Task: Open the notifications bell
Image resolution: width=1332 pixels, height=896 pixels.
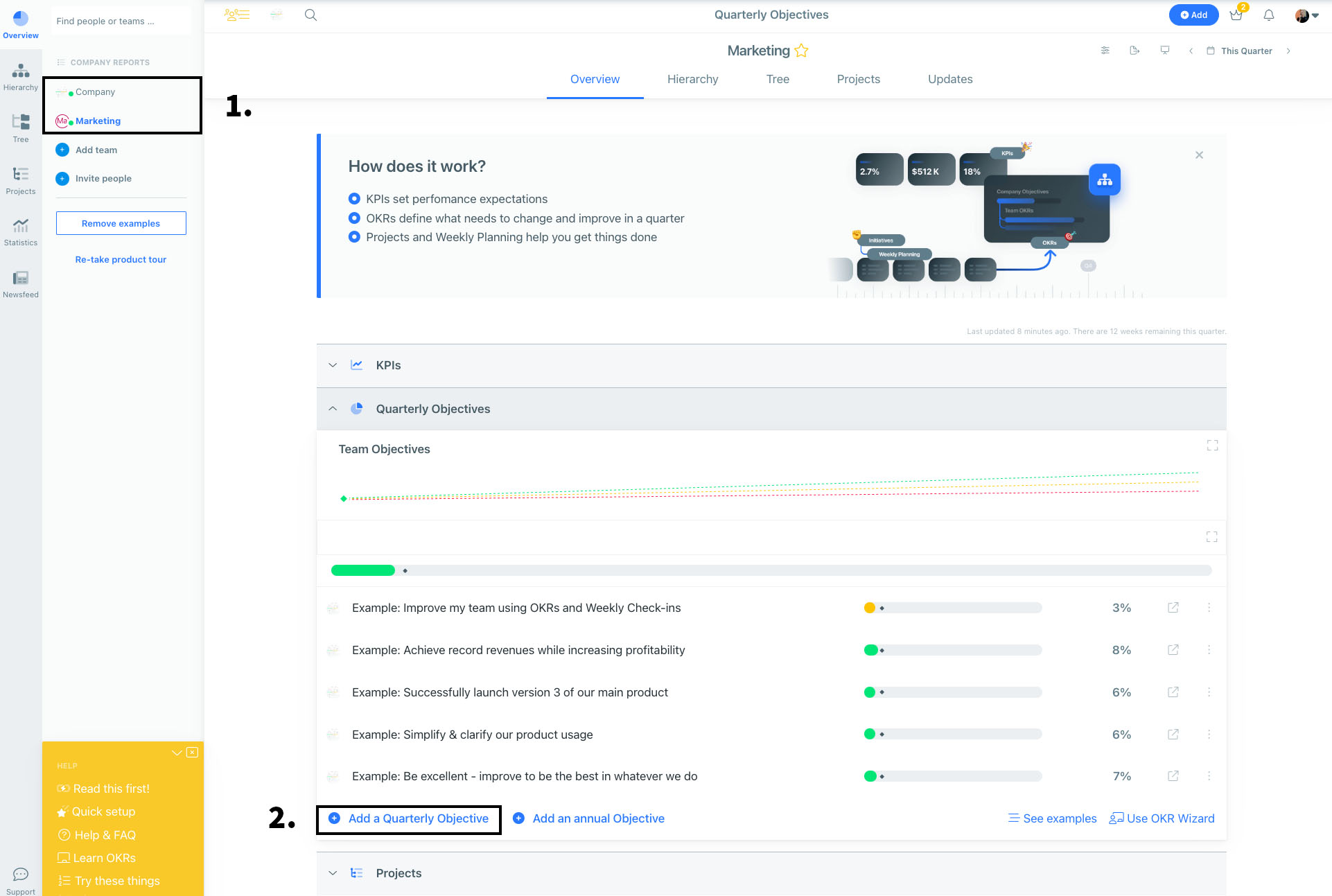Action: [x=1268, y=15]
